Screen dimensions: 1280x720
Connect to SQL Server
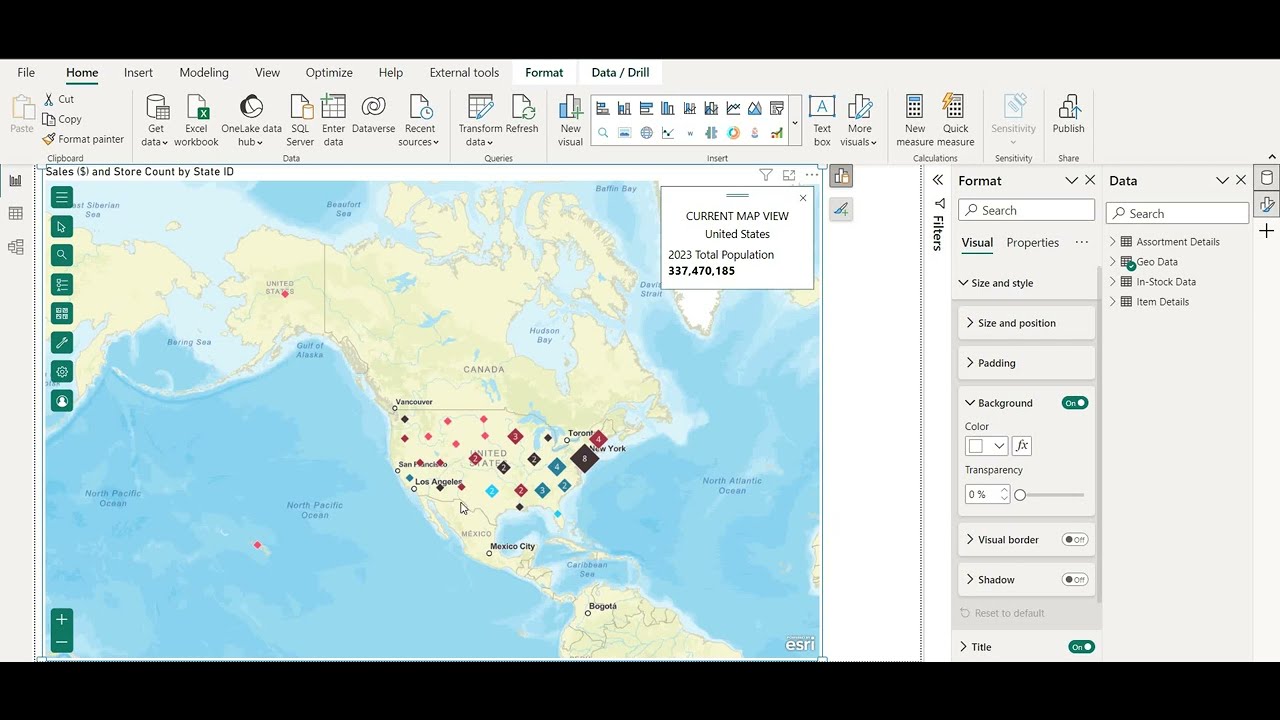[300, 120]
